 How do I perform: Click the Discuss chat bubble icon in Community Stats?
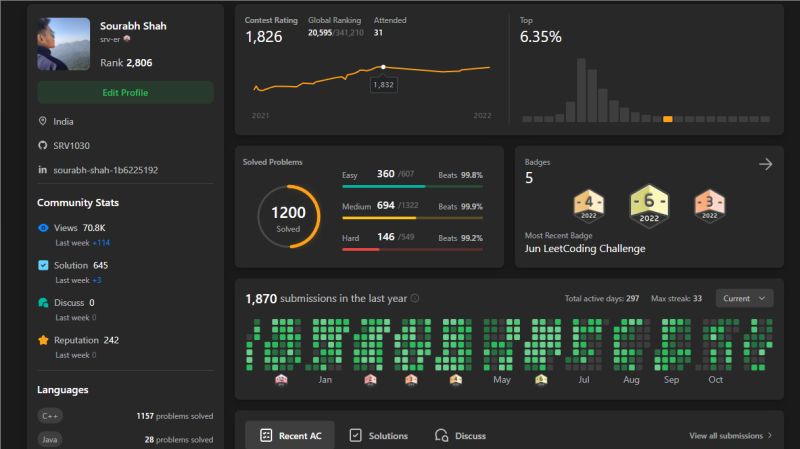click(43, 303)
